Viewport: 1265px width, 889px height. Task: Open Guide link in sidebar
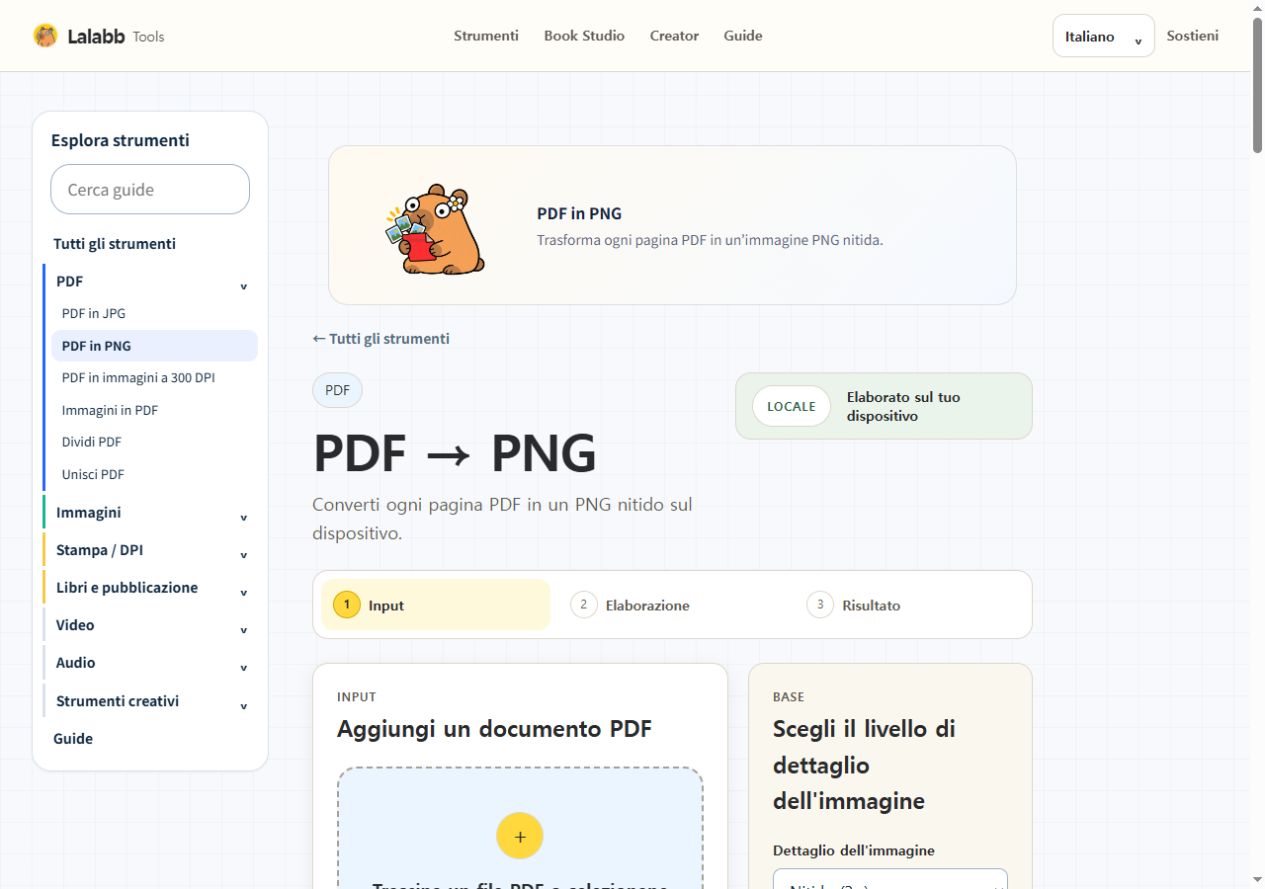coord(73,739)
